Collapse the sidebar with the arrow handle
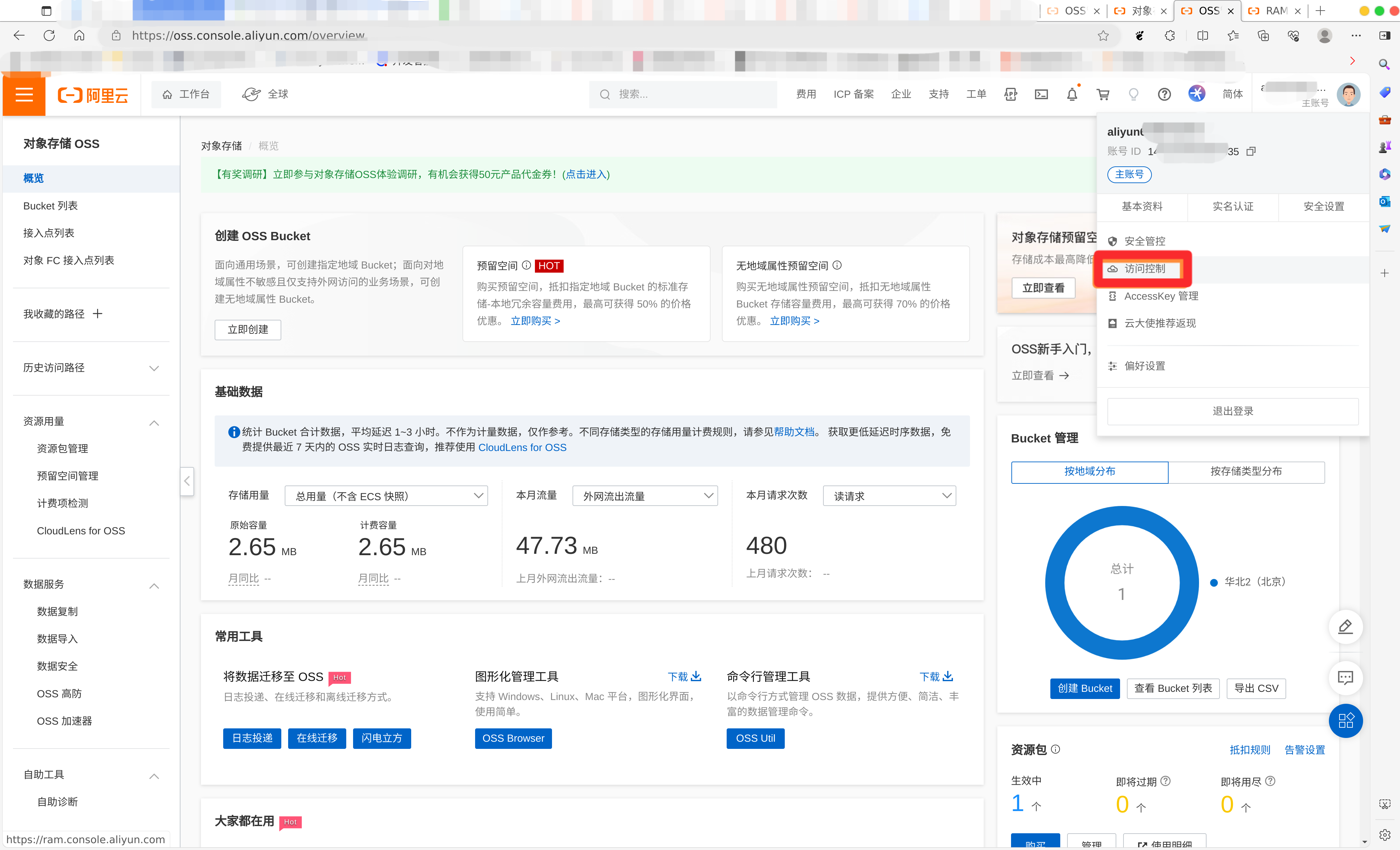The width and height of the screenshot is (1400, 850). click(187, 481)
